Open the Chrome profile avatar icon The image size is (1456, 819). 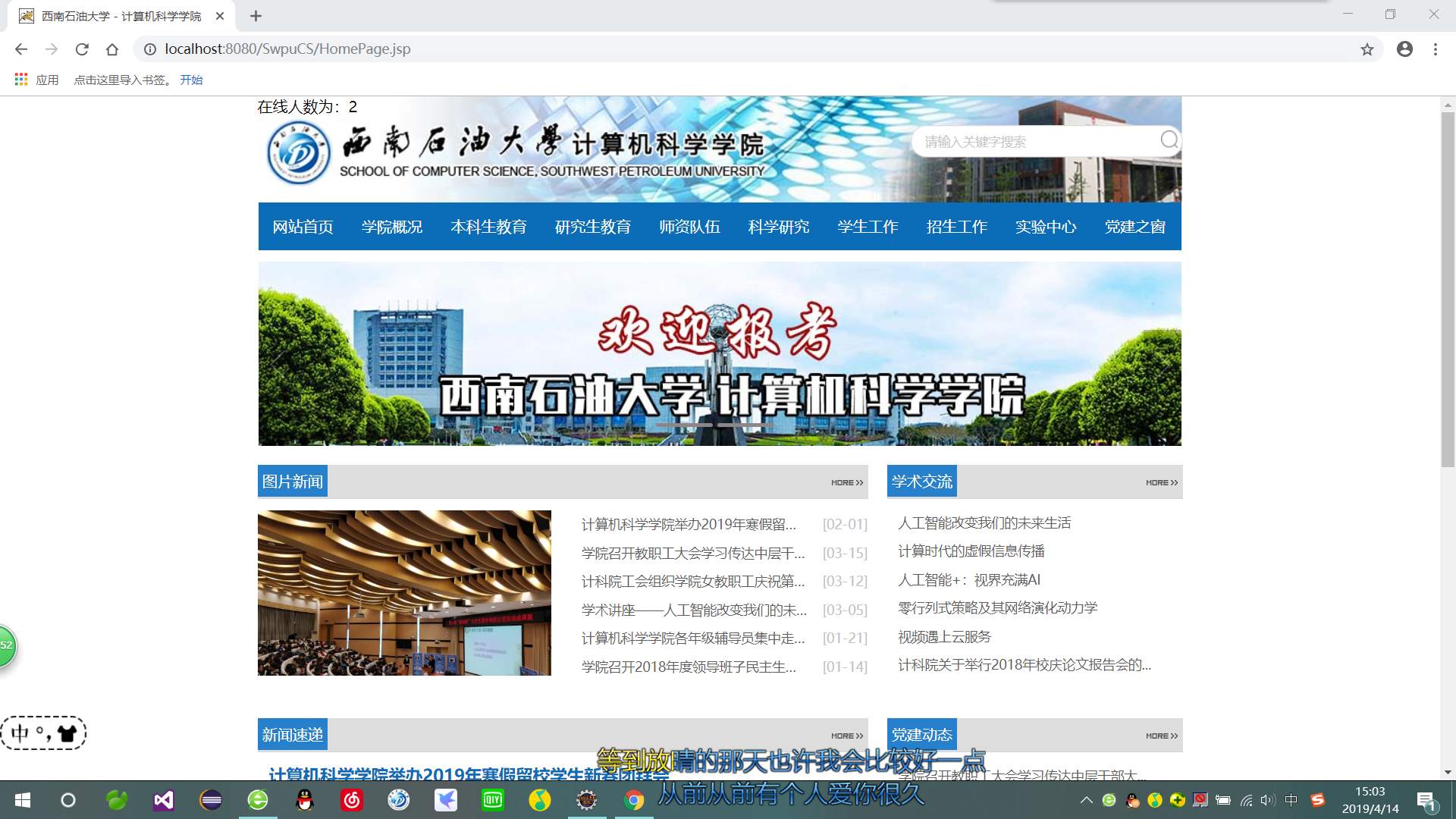click(1404, 49)
